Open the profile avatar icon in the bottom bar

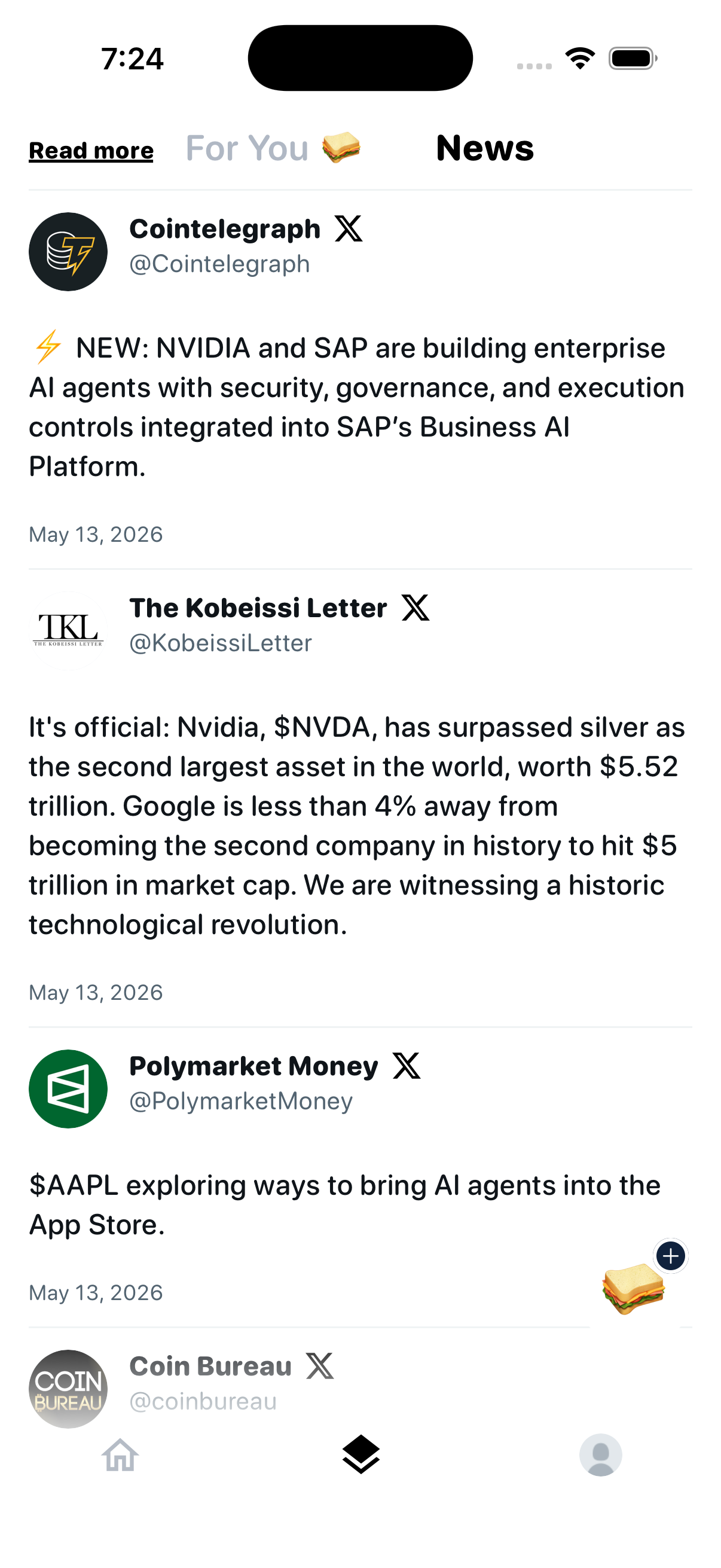click(x=600, y=1455)
